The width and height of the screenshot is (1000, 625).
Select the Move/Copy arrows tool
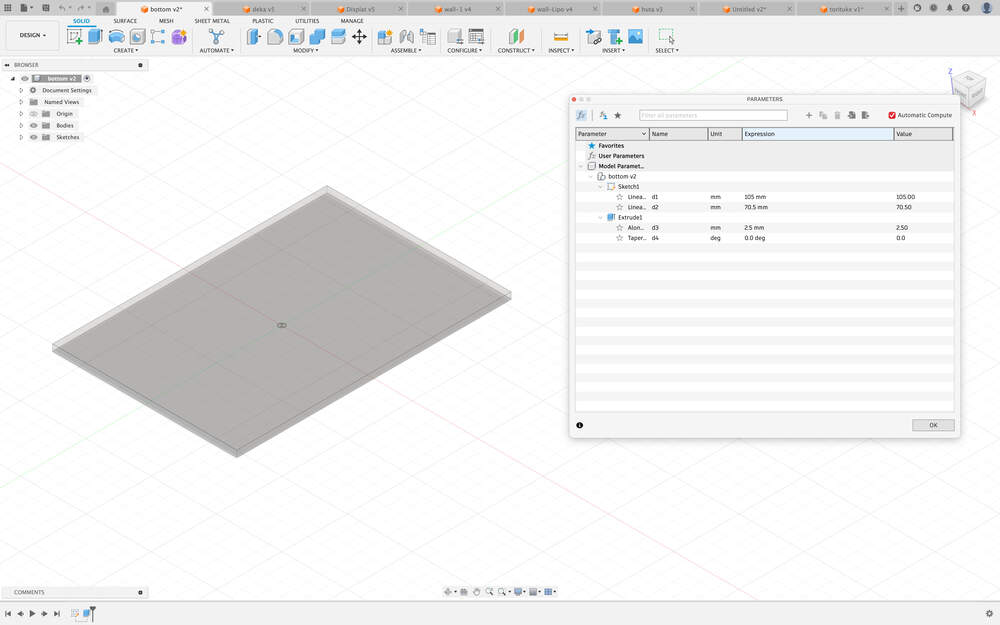click(x=360, y=36)
